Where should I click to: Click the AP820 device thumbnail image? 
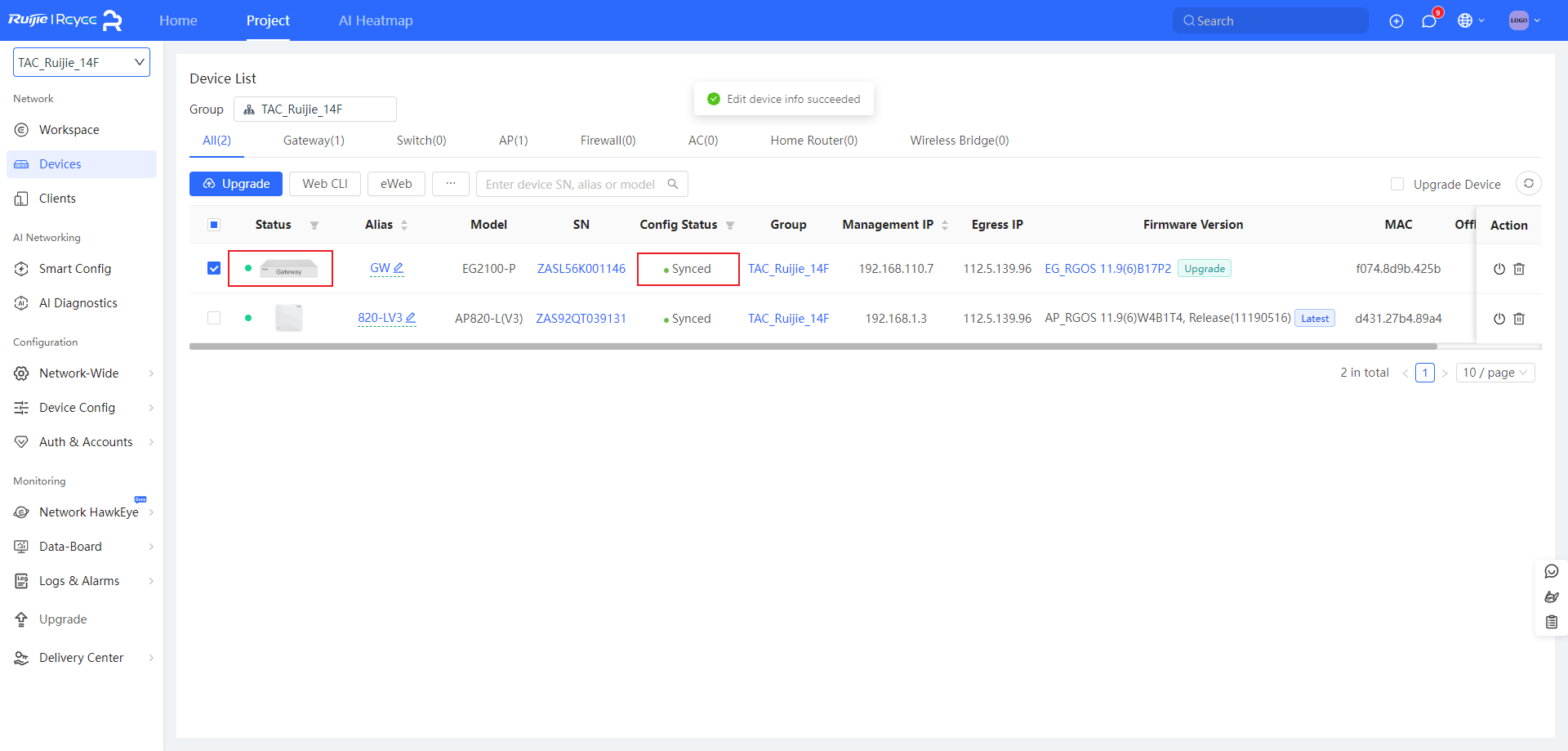pyautogui.click(x=289, y=318)
